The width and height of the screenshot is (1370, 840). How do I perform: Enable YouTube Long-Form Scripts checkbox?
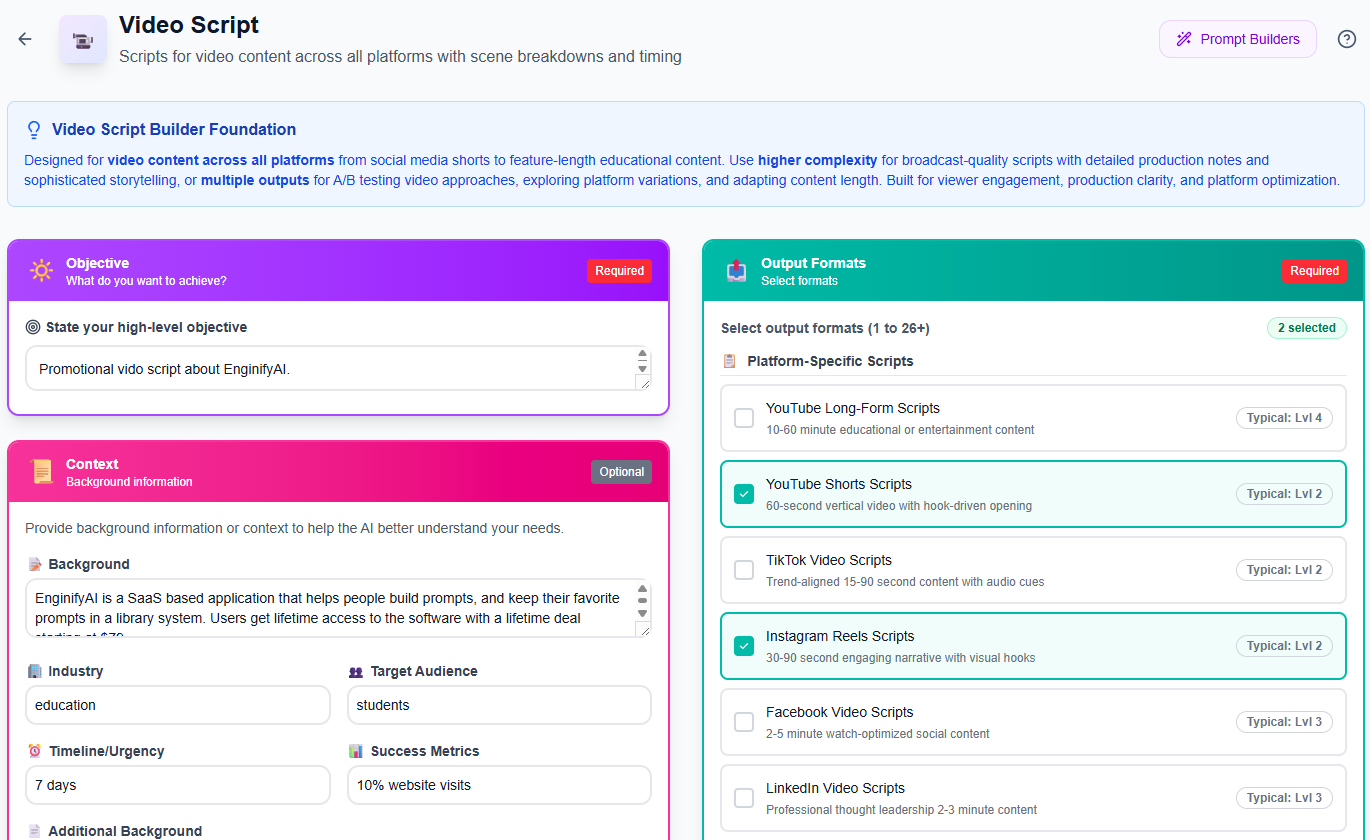[744, 418]
